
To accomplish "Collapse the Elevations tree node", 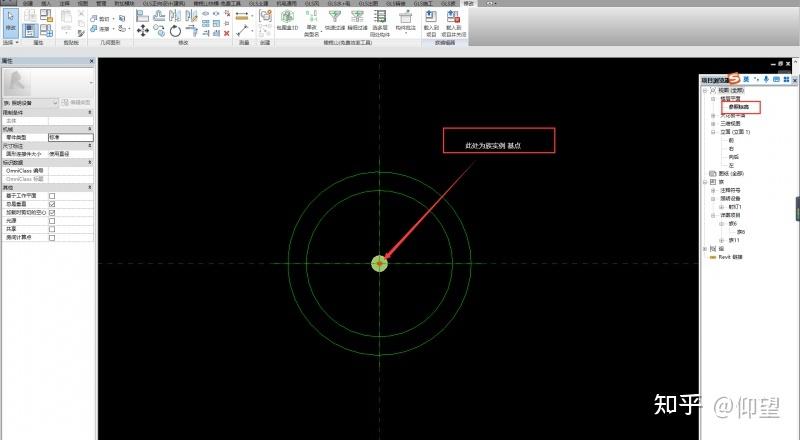I will click(713, 132).
